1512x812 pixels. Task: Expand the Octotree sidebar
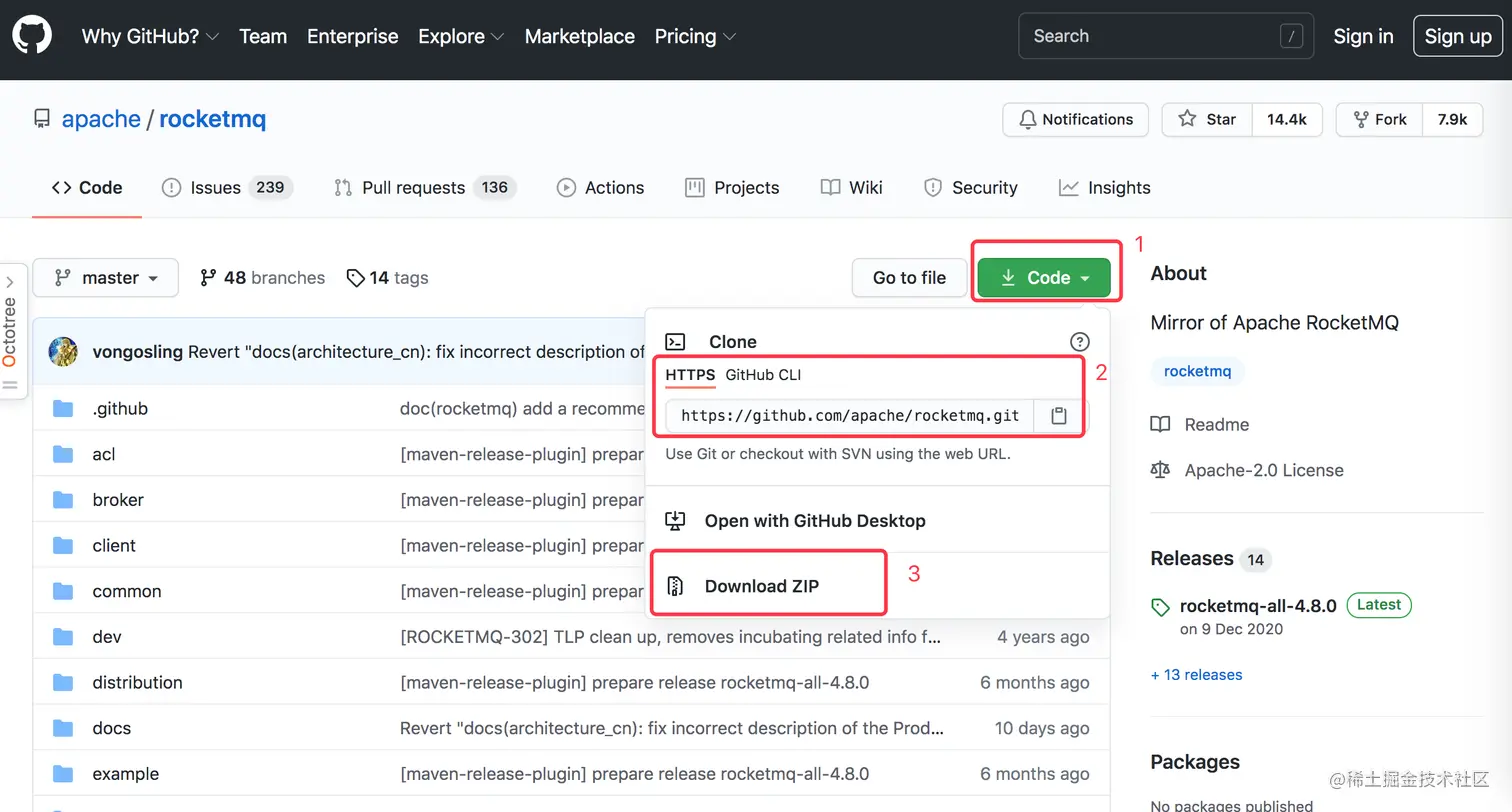(10, 282)
